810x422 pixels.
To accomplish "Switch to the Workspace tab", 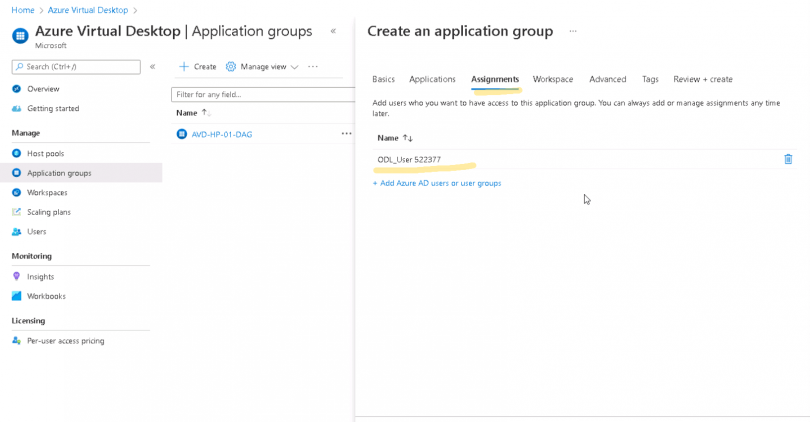I will 553,79.
